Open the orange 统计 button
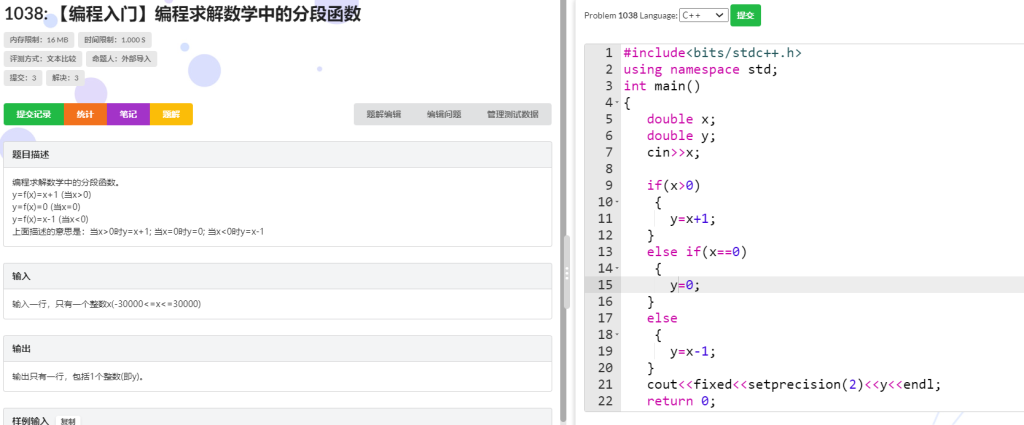 (85, 114)
